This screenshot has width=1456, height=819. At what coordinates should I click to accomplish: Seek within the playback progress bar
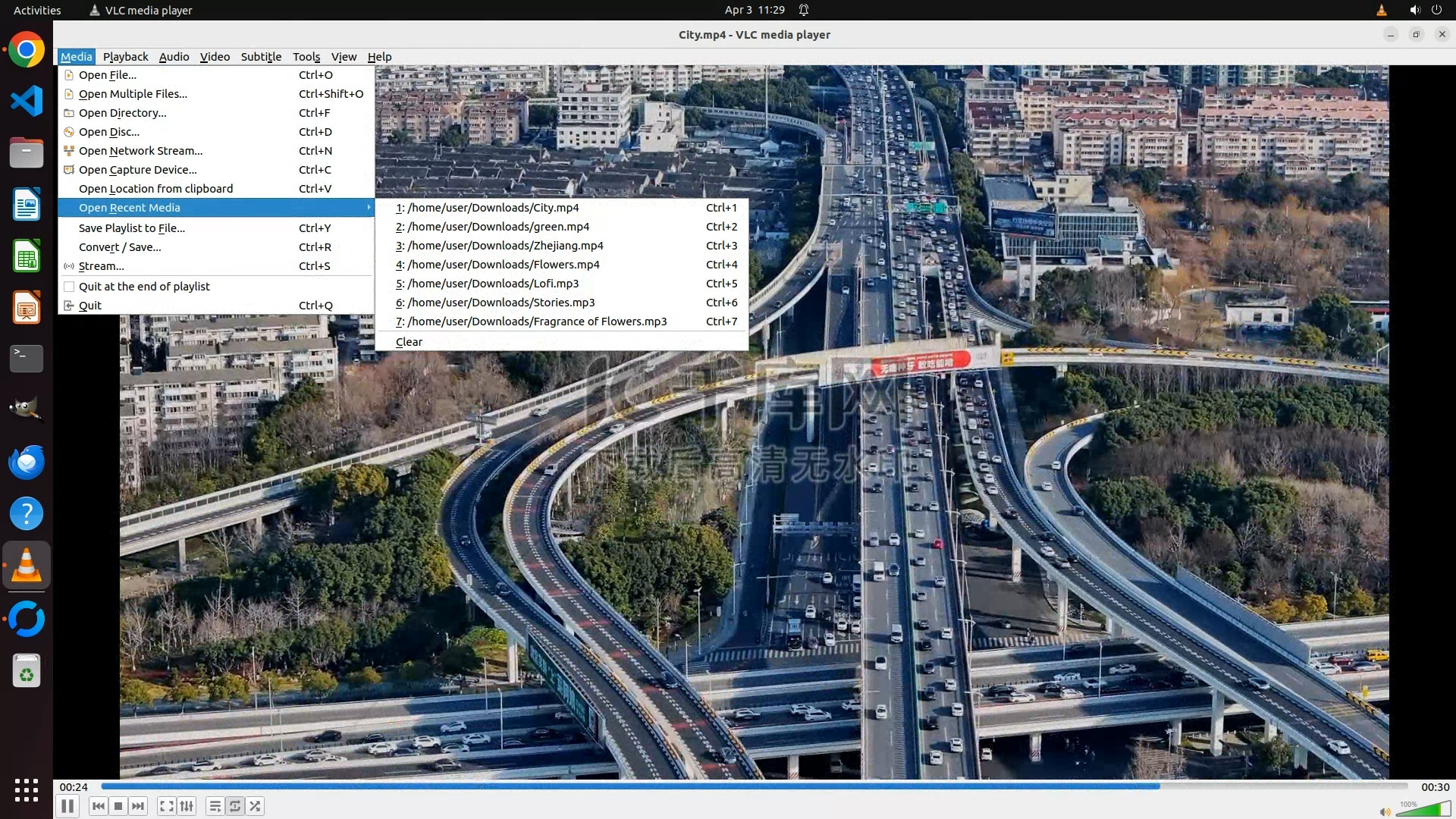[754, 786]
